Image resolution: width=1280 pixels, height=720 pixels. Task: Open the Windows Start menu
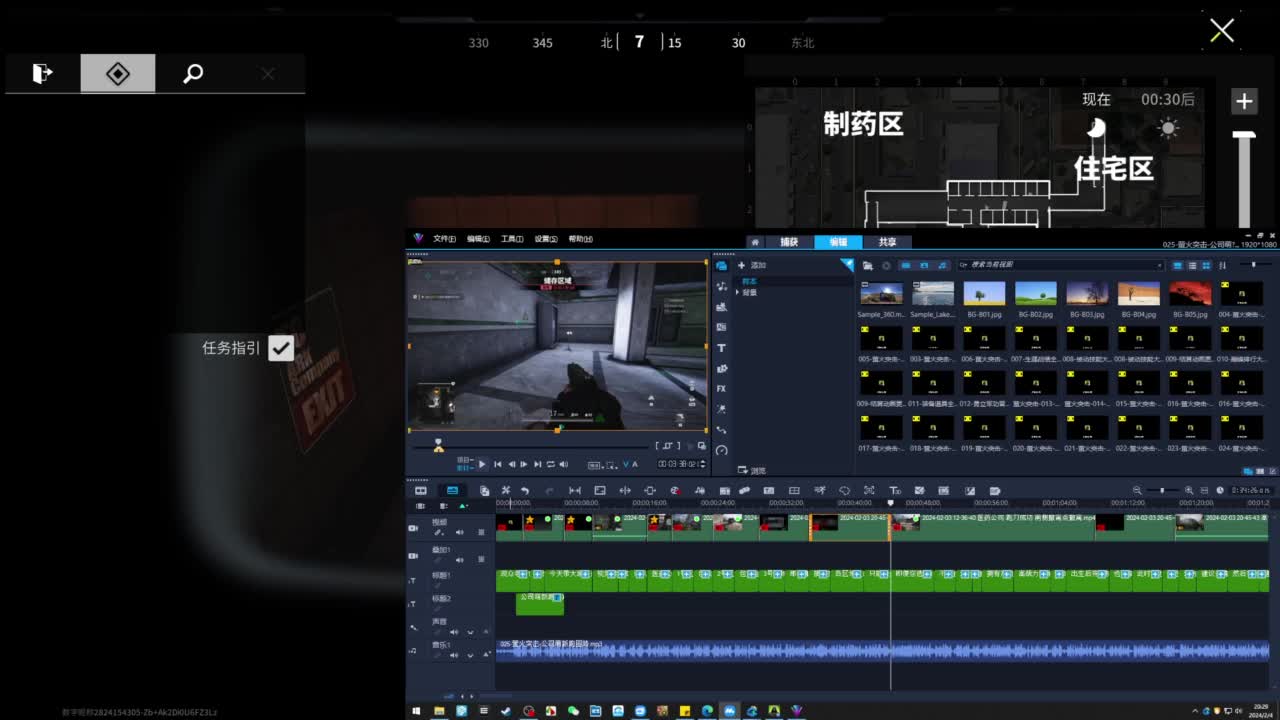pos(416,711)
